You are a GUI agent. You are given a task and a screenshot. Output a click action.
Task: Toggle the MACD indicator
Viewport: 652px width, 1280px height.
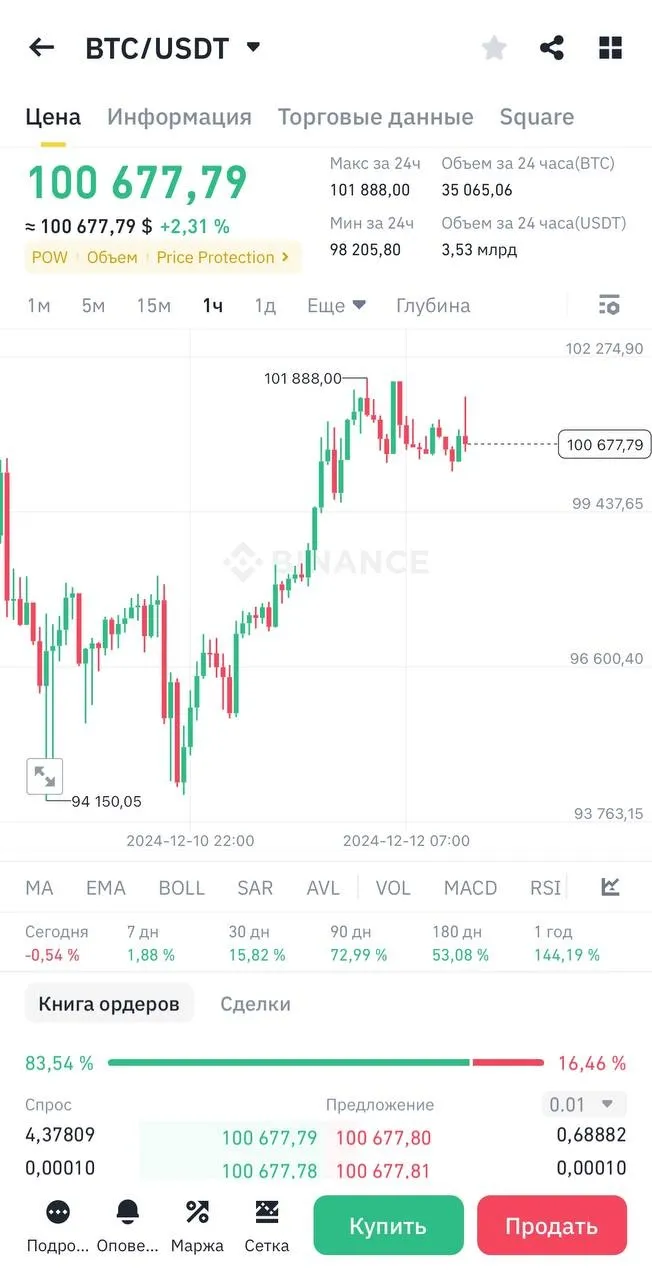(470, 888)
